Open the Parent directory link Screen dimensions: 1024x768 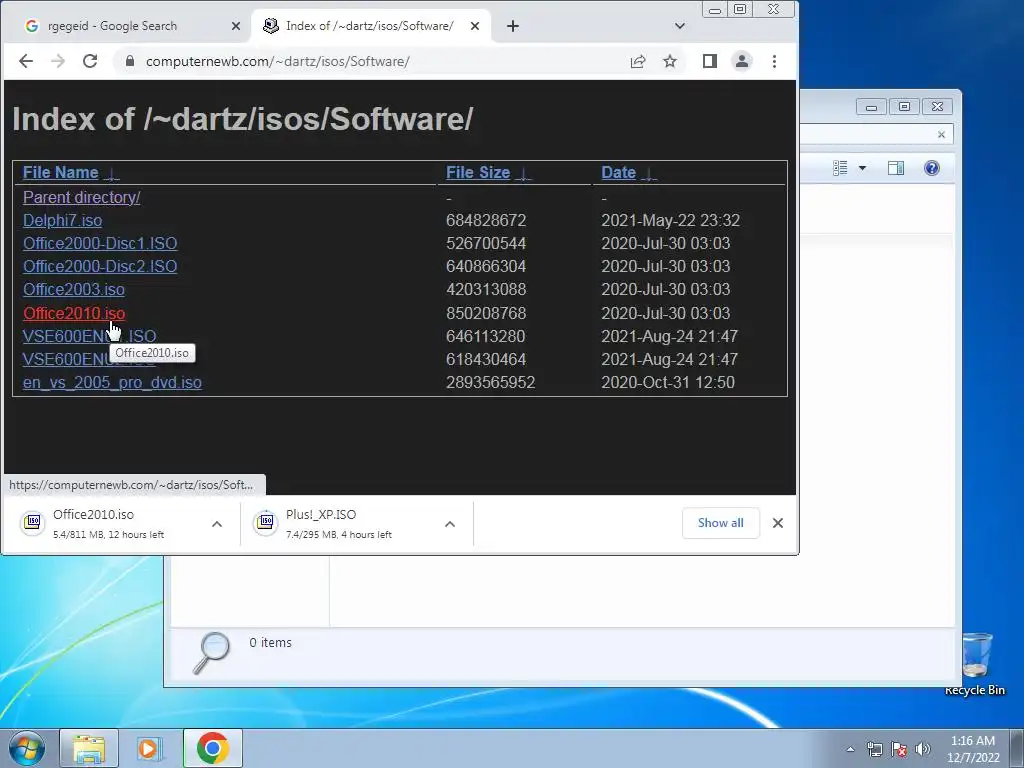coord(82,197)
